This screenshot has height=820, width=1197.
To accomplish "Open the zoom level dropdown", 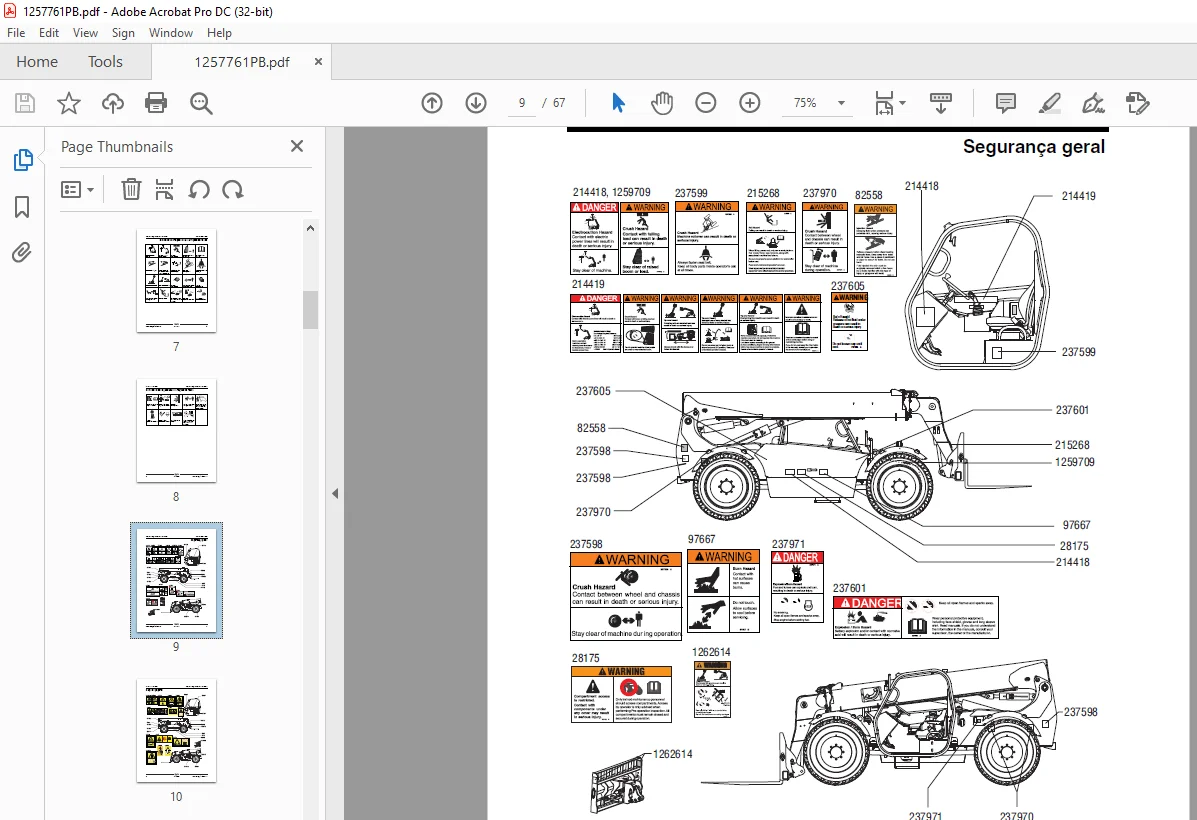I will (x=841, y=103).
